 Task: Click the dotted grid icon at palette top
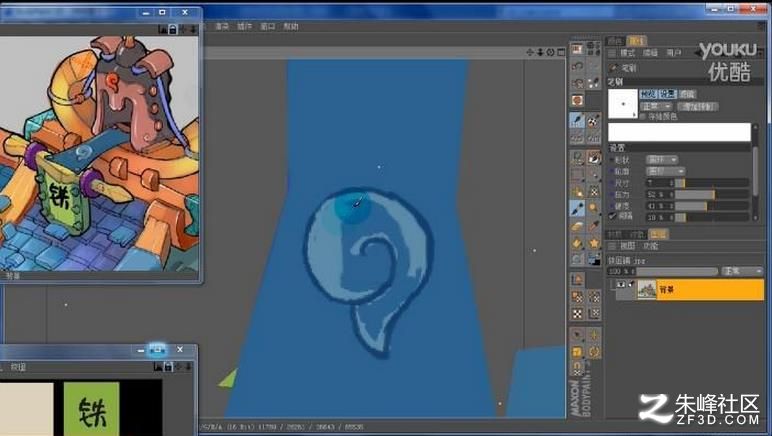click(x=594, y=48)
